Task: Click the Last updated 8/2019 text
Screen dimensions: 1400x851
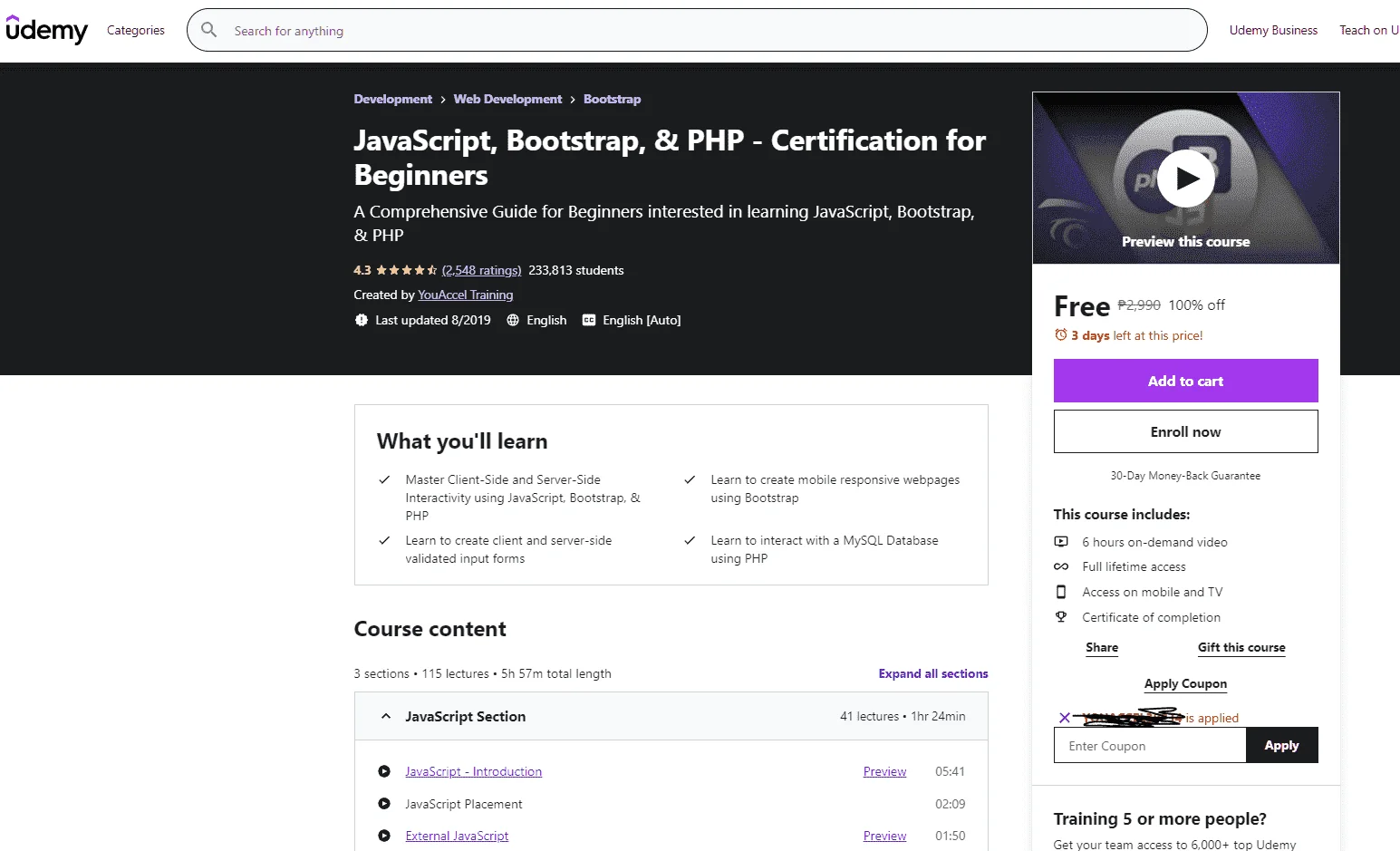Action: [433, 320]
